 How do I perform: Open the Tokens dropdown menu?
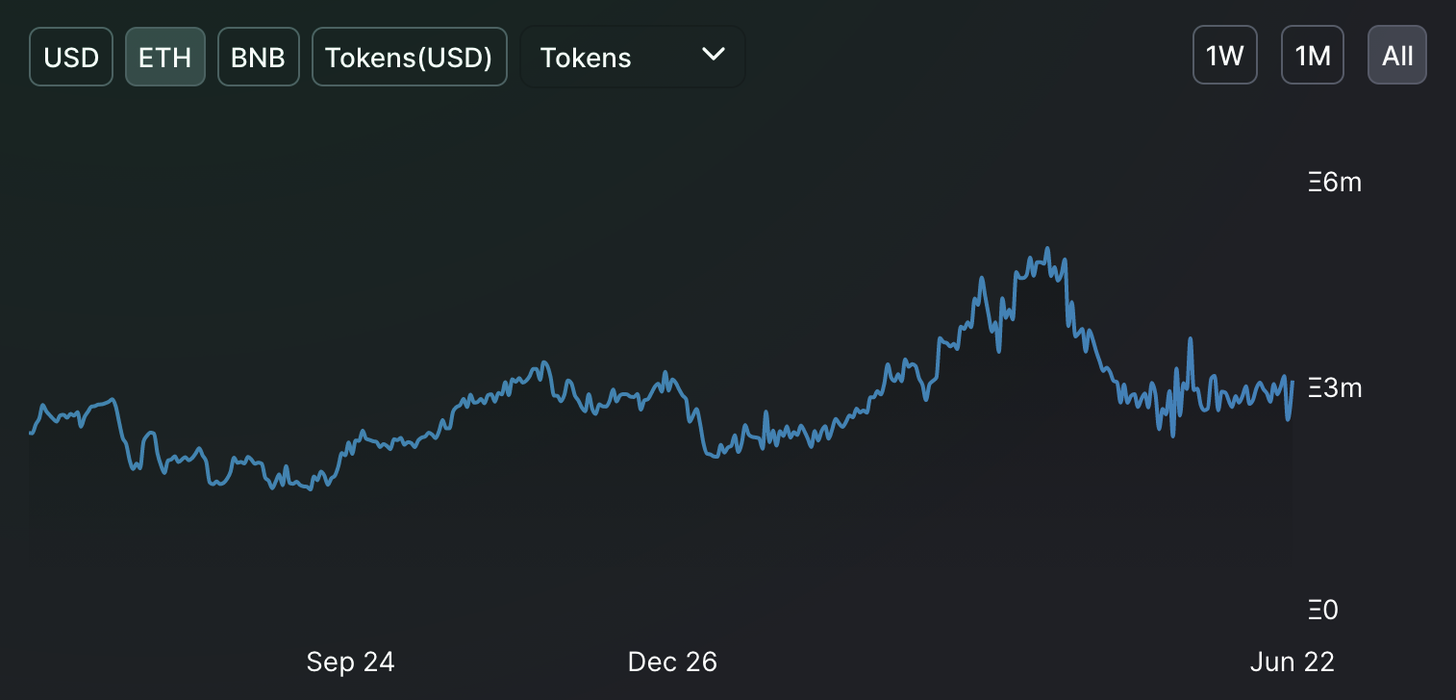click(x=632, y=57)
